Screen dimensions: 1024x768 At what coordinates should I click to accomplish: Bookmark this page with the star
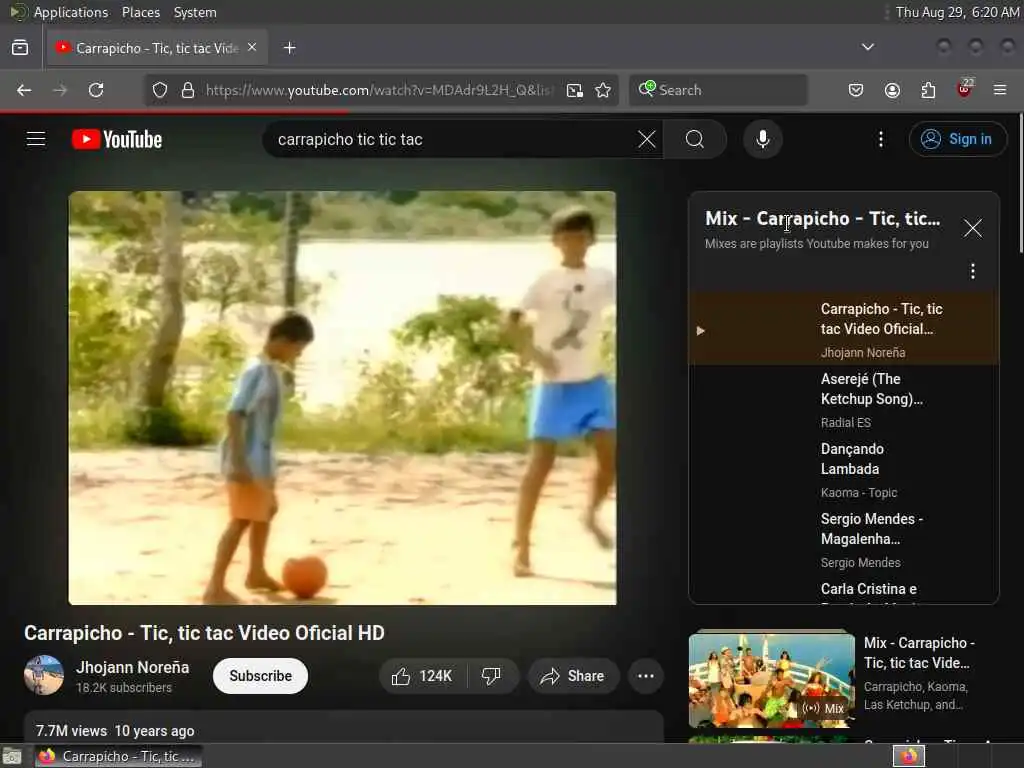[x=603, y=90]
